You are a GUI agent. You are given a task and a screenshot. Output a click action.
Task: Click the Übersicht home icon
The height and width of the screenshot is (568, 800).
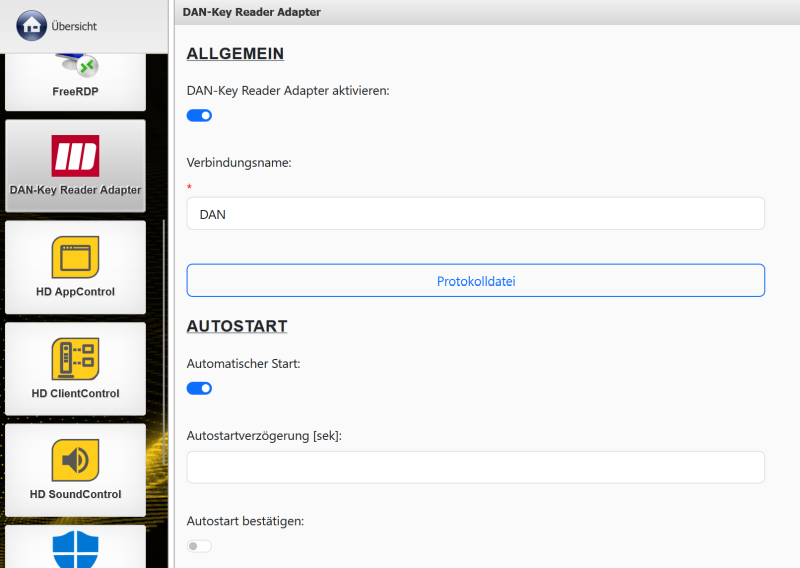31,26
